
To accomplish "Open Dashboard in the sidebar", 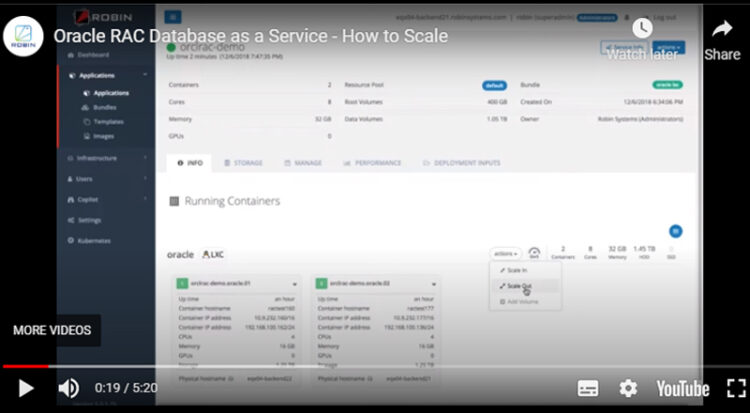I will [88, 55].
